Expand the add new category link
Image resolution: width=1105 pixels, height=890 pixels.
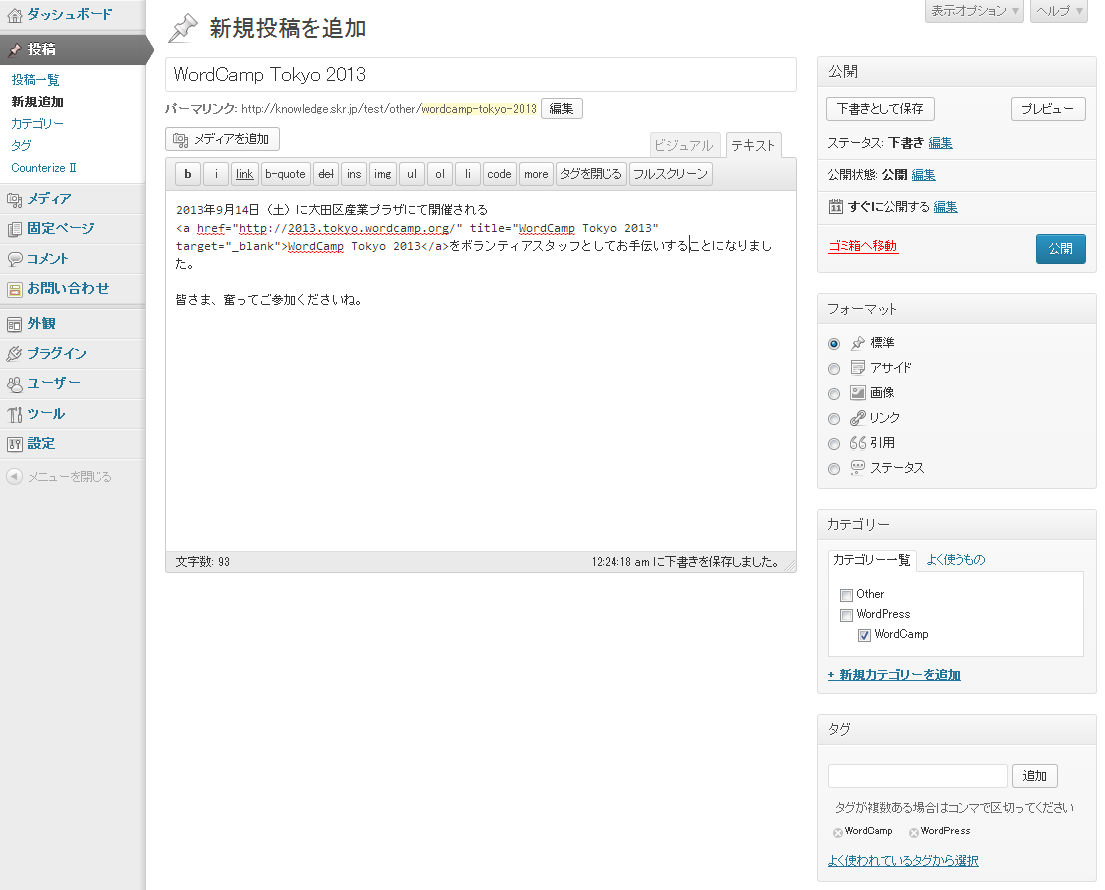(894, 675)
